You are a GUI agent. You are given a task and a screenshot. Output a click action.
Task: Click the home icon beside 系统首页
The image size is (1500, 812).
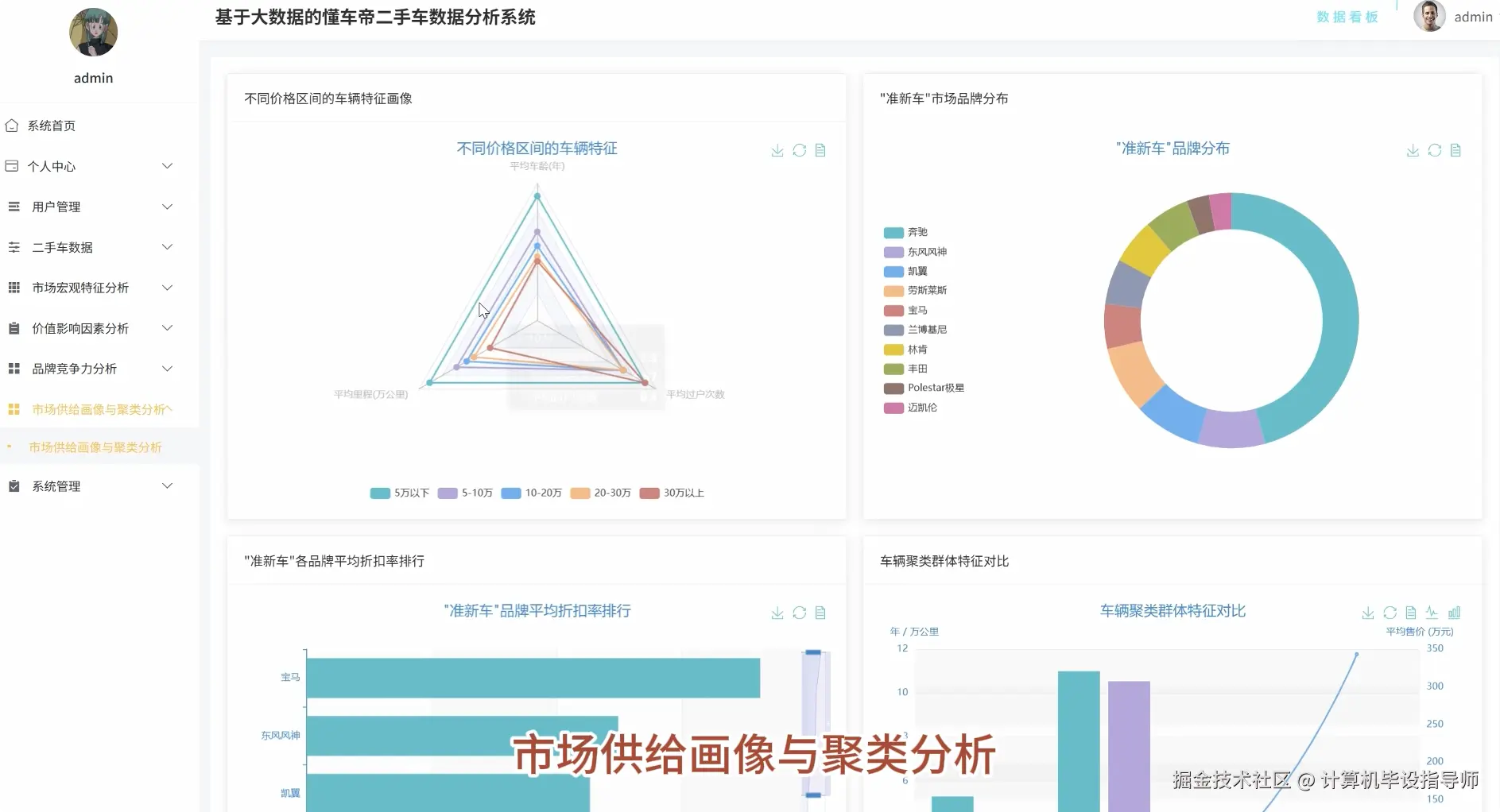point(12,126)
